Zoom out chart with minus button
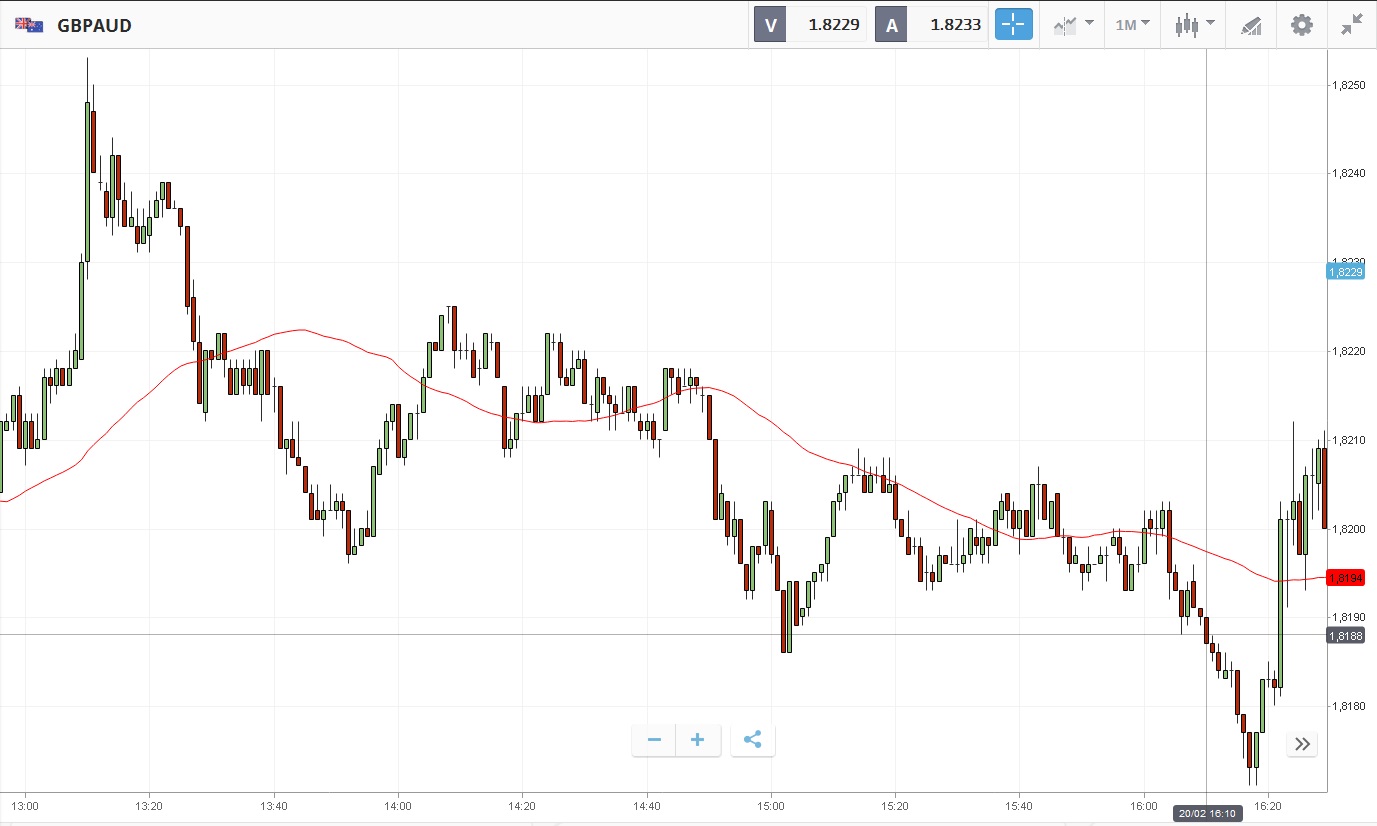 click(x=654, y=740)
